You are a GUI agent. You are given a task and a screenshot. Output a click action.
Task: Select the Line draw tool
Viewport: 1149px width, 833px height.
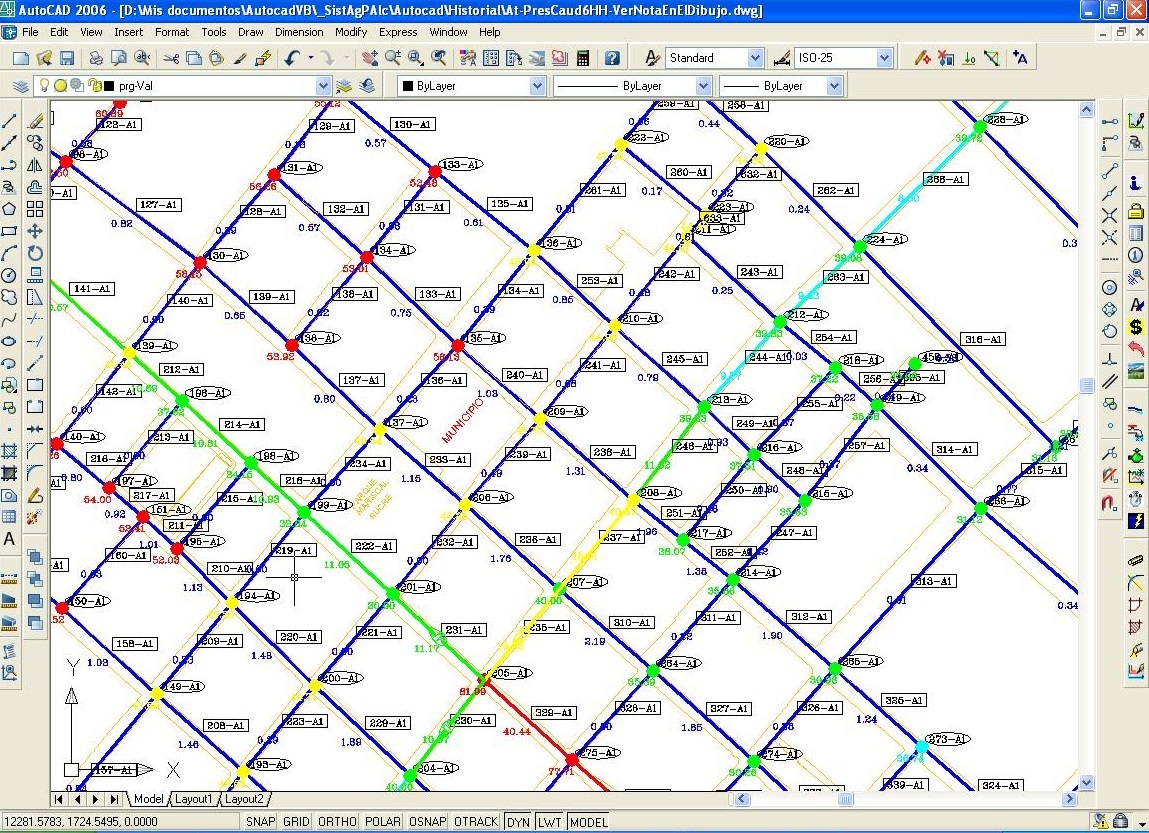(10, 120)
